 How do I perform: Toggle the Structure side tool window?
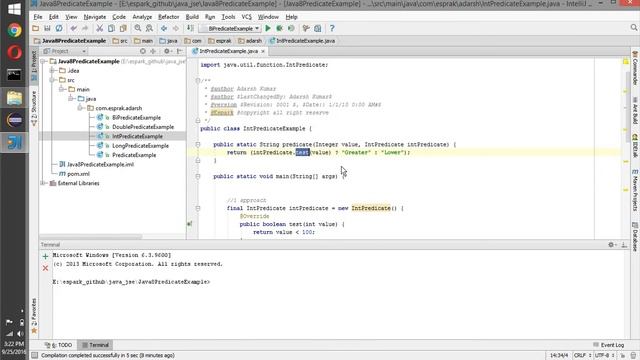pos(34,108)
